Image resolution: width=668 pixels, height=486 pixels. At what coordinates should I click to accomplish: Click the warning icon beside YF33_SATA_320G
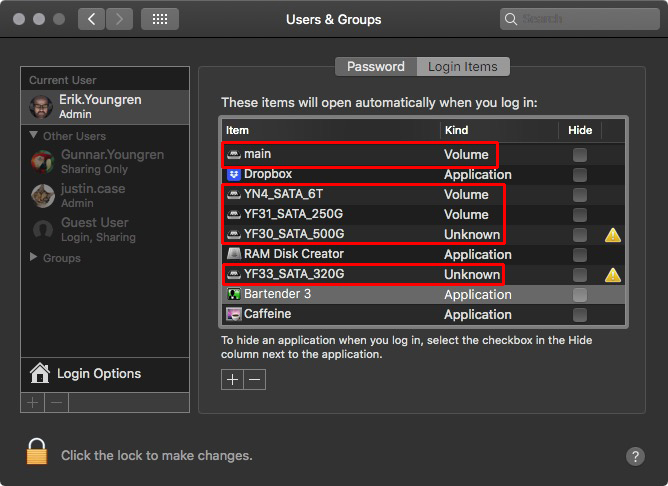[x=613, y=275]
